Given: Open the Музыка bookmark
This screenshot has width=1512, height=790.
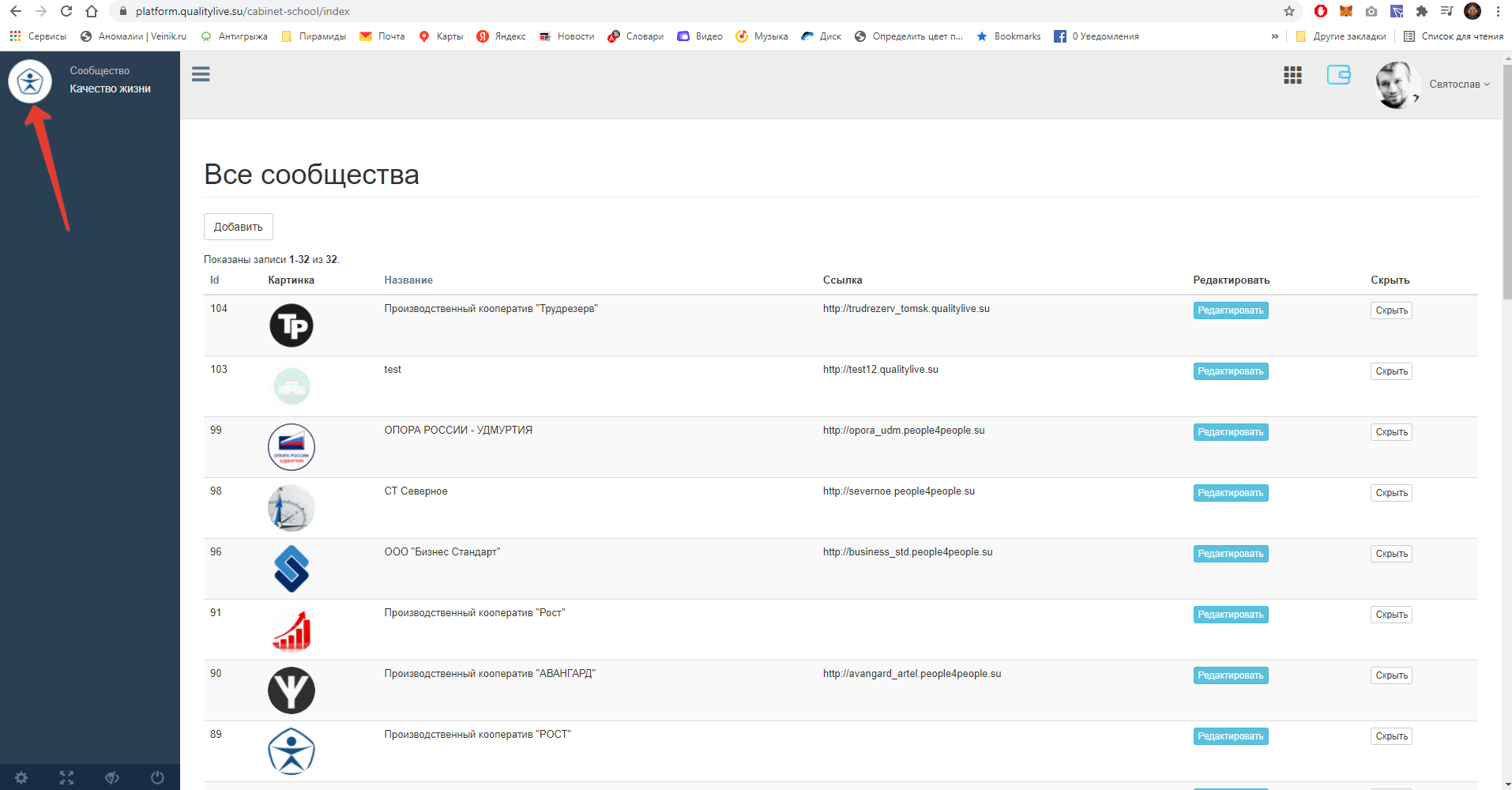Looking at the screenshot, I should tap(762, 36).
